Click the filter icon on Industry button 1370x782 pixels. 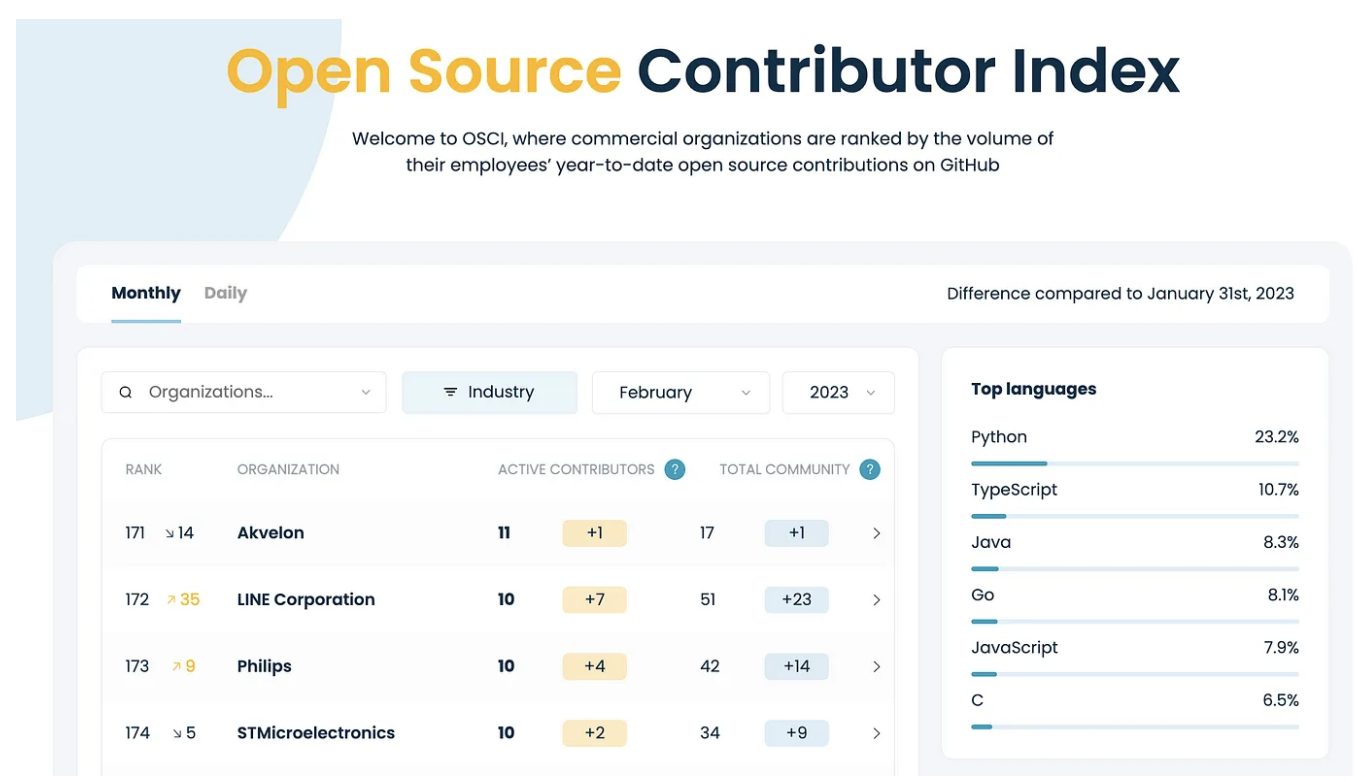[450, 393]
